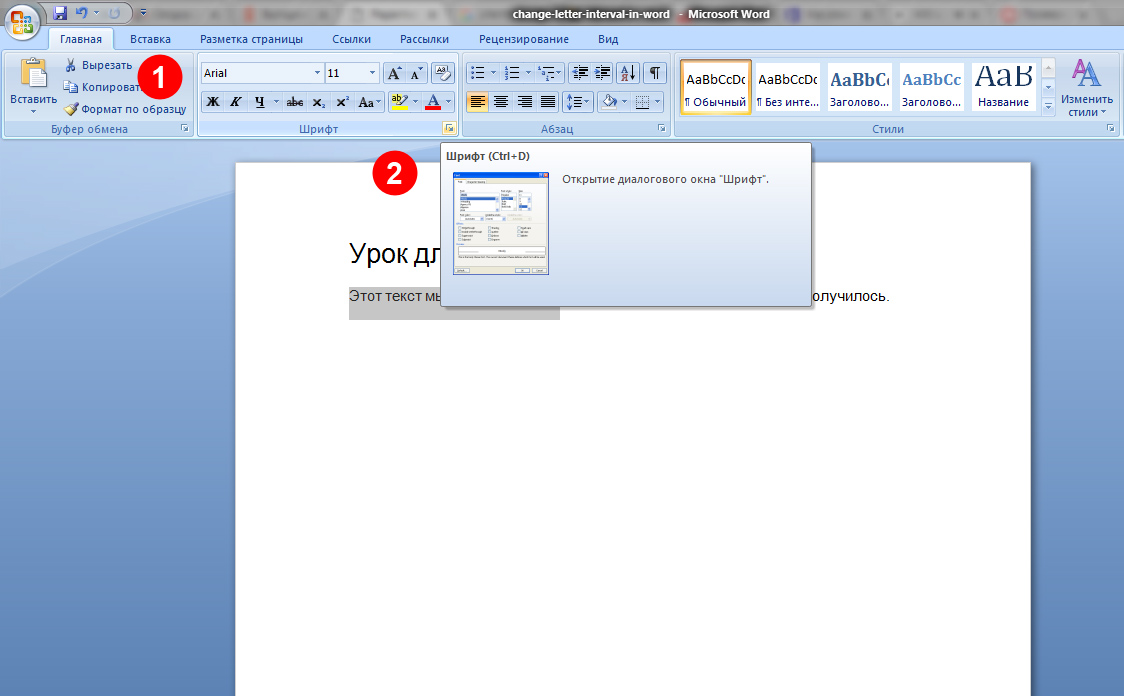Toggle italic К formatting
This screenshot has height=696, width=1124.
235,102
